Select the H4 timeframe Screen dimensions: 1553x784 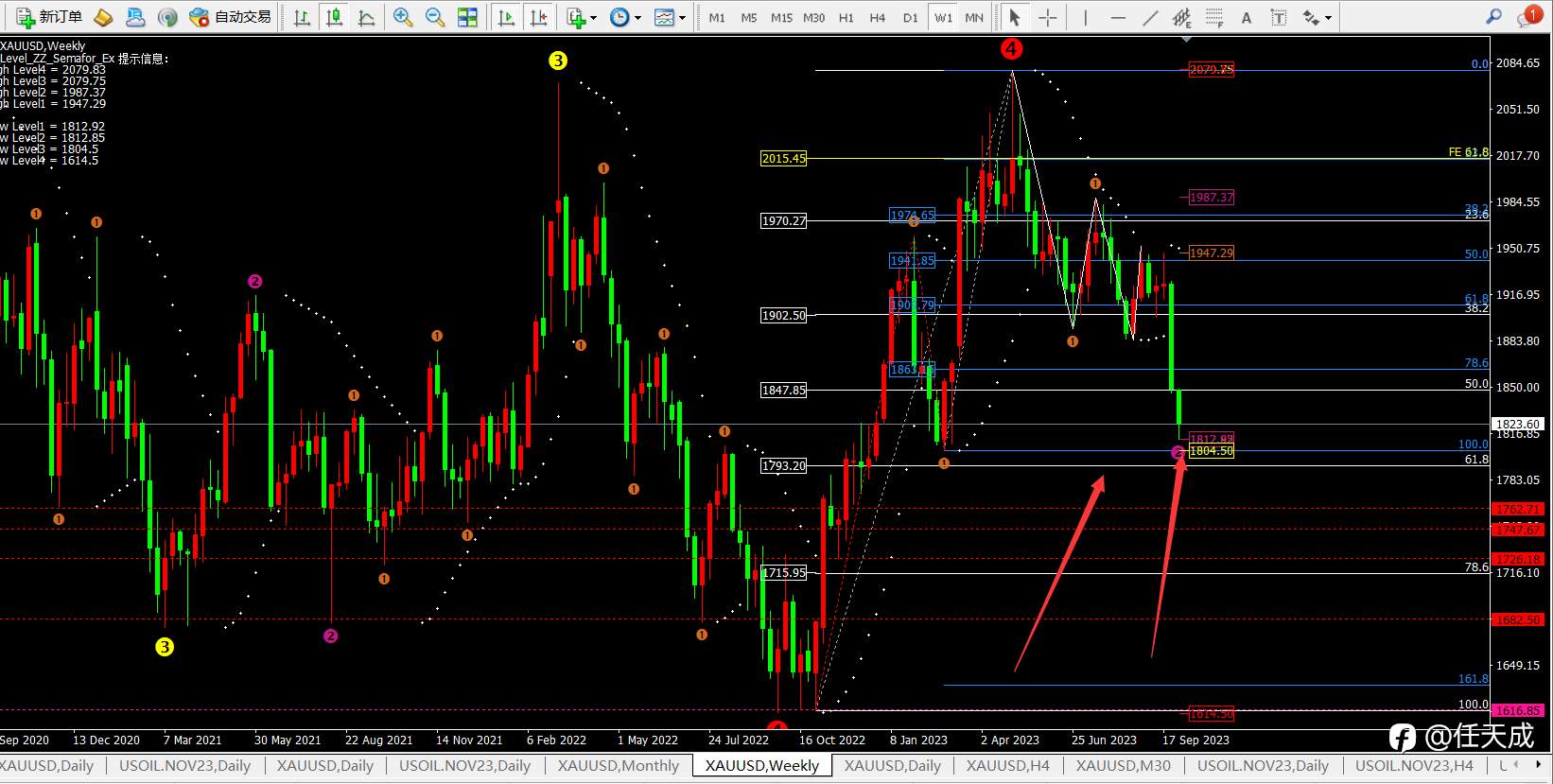click(878, 17)
